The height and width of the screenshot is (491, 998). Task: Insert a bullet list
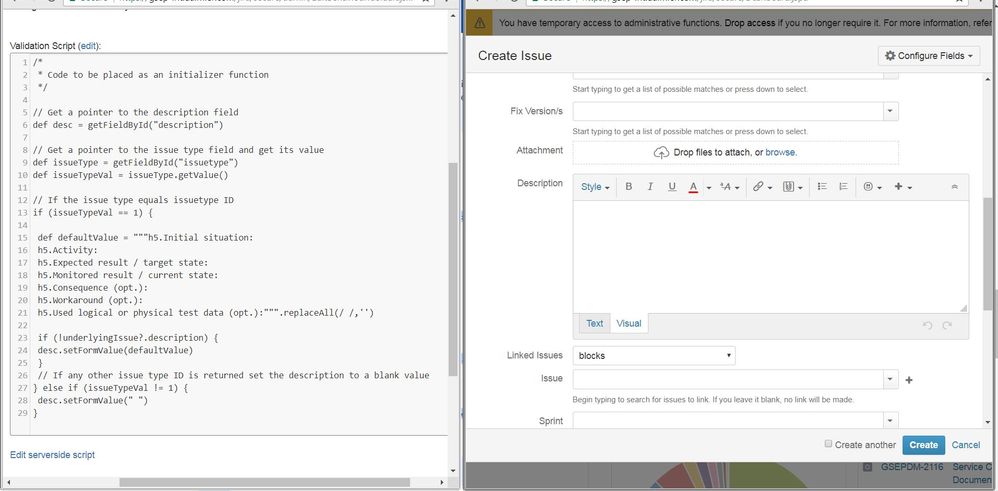822,187
